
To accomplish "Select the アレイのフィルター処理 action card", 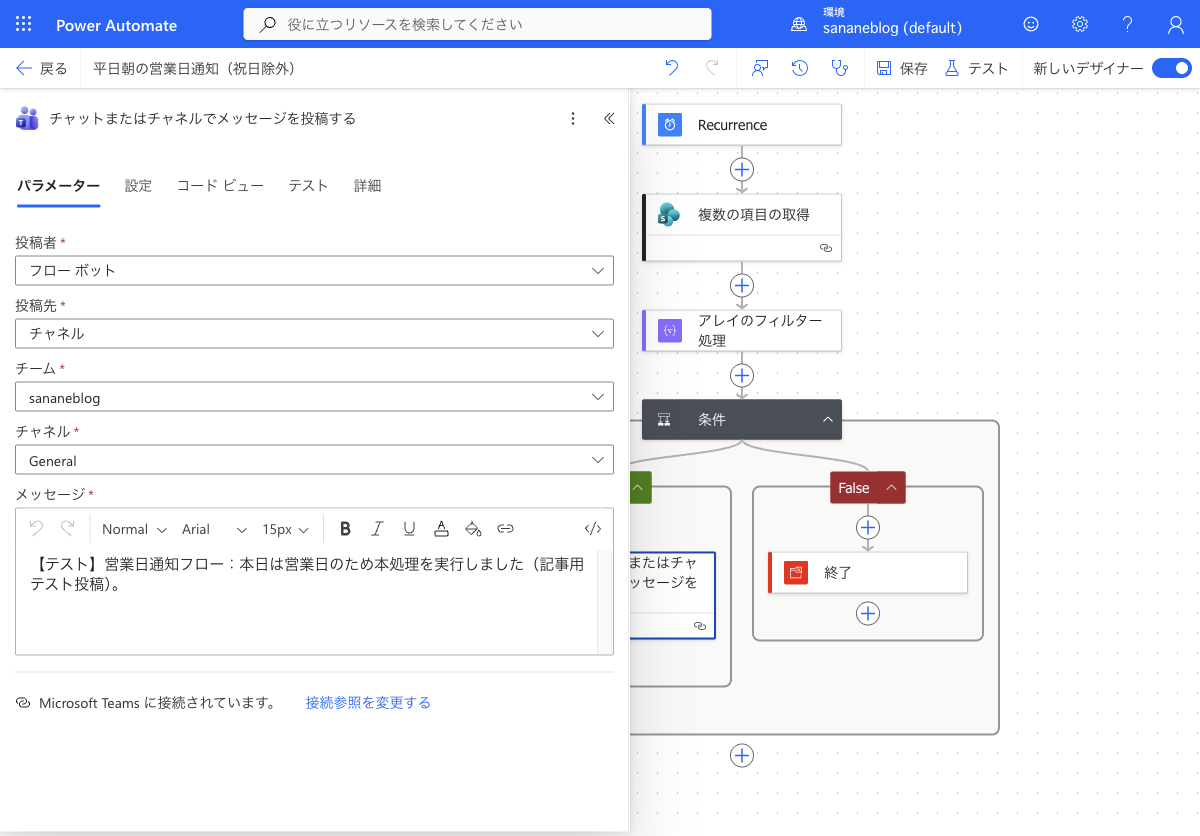I will point(741,330).
